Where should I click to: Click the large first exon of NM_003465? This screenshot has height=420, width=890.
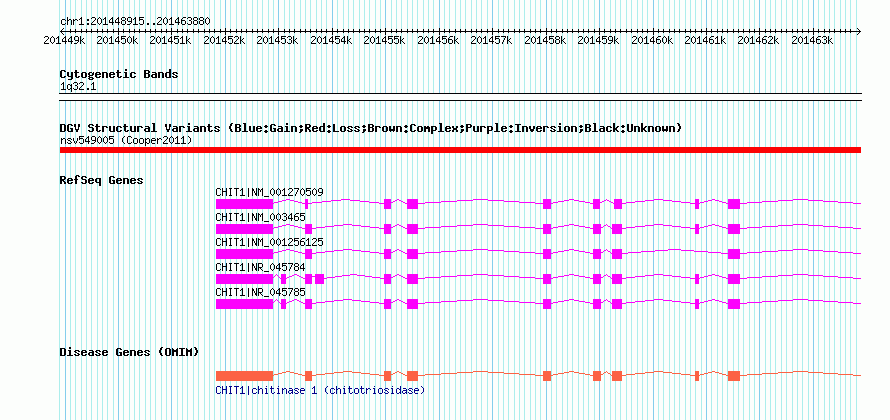click(245, 229)
